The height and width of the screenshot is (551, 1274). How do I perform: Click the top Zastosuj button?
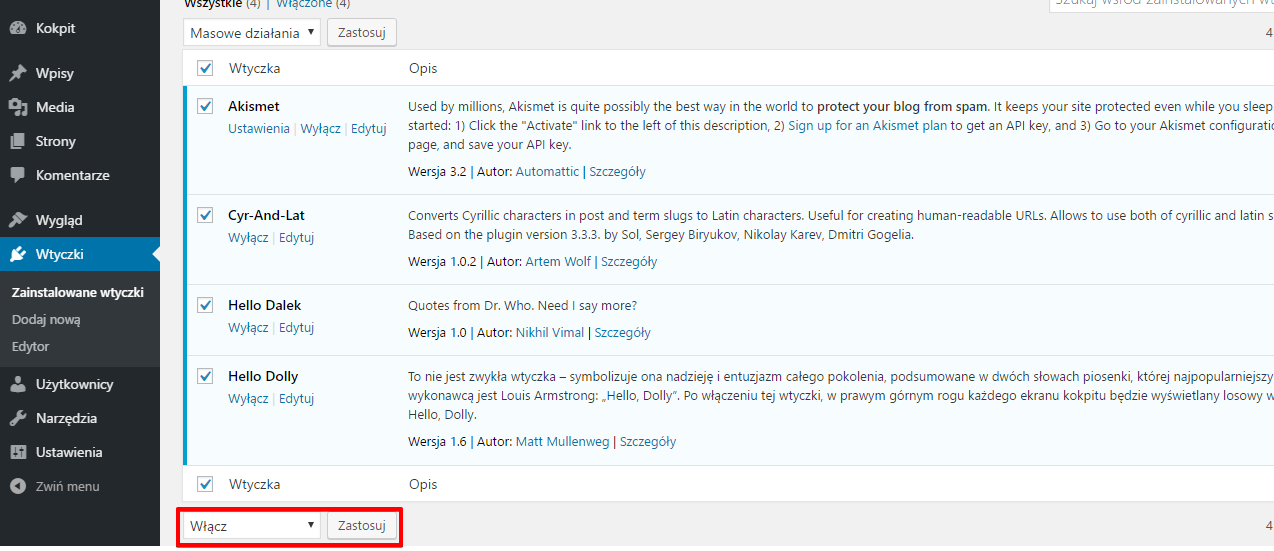(x=362, y=33)
